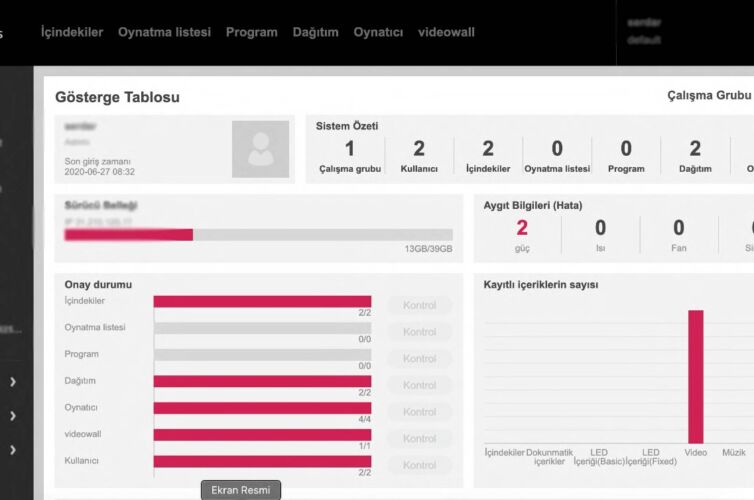Expand the bottom sidebar chevron arrow
The width and height of the screenshot is (754, 500).
click(x=13, y=450)
